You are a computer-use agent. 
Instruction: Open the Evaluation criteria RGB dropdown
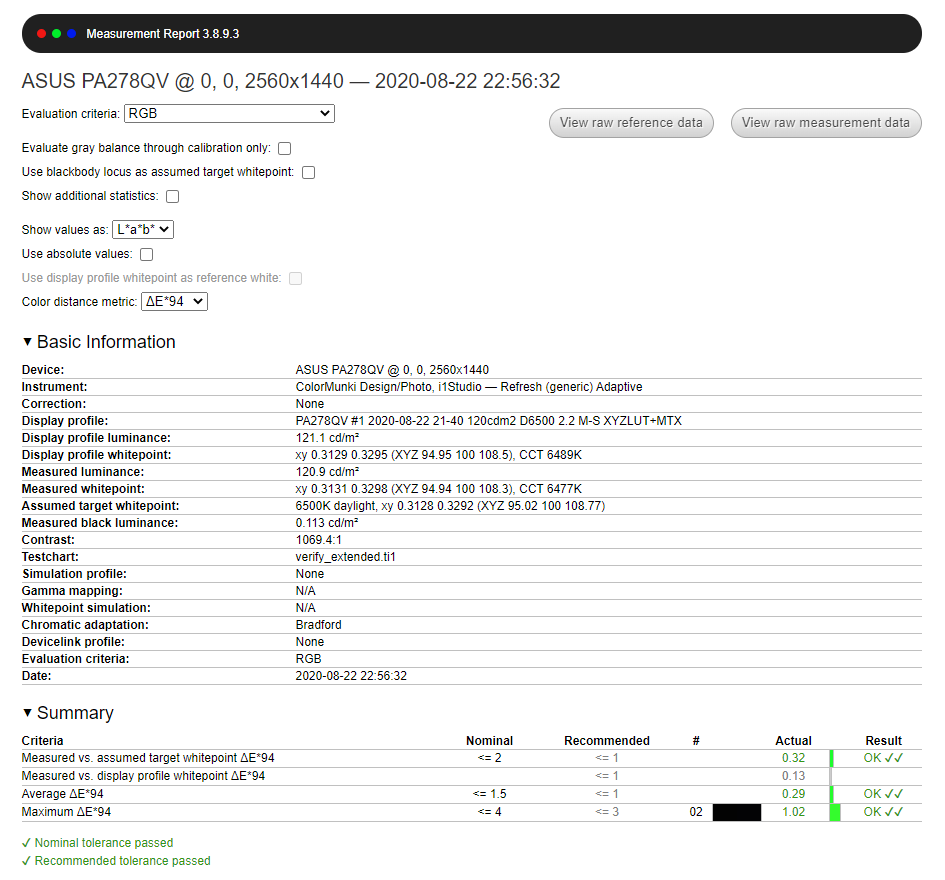(229, 113)
